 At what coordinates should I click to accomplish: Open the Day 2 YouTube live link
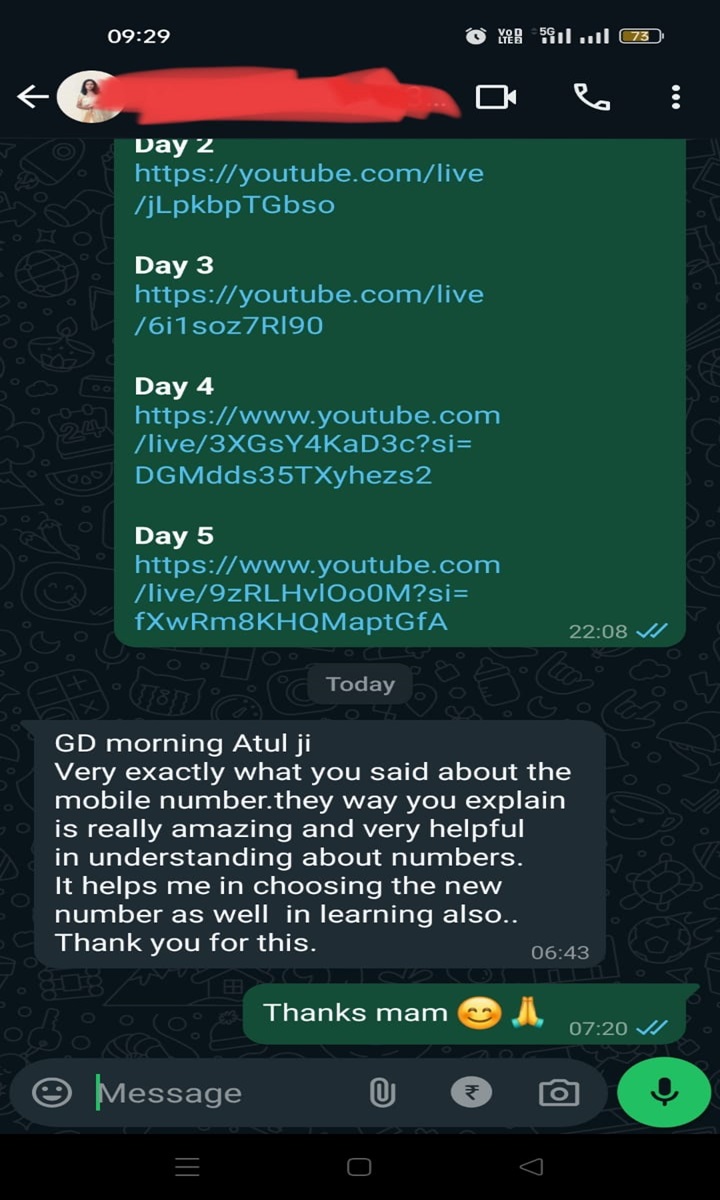tap(309, 189)
